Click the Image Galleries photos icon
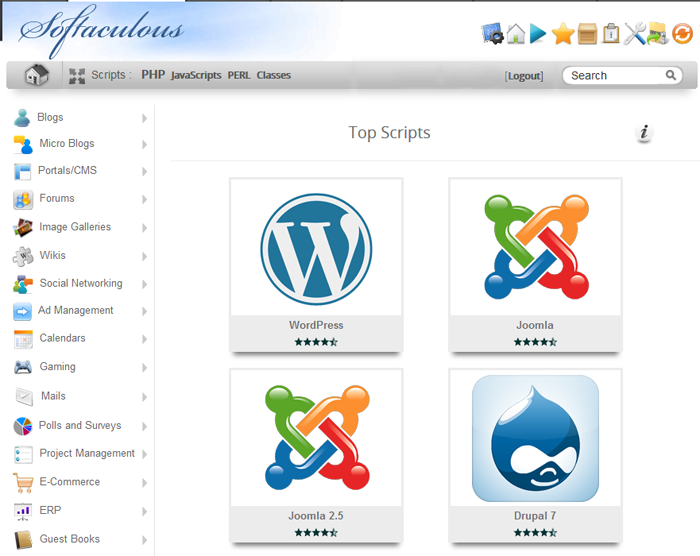The image size is (700, 556). click(x=23, y=227)
